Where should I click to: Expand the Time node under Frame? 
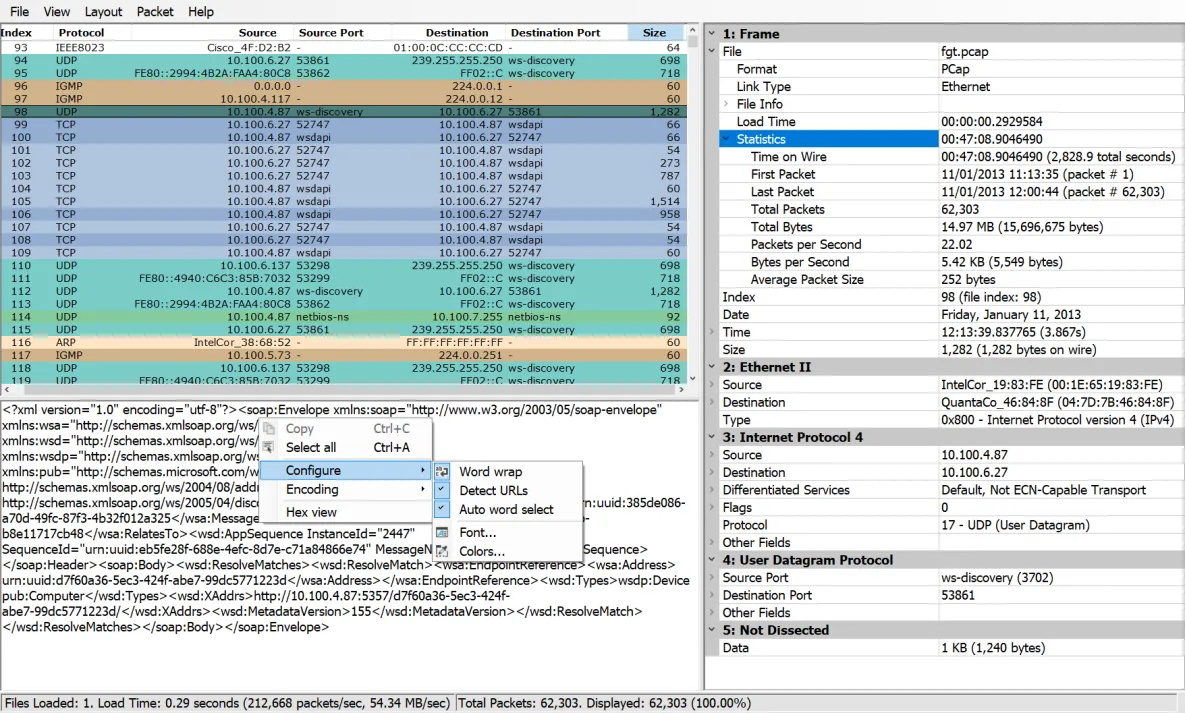[x=712, y=331]
